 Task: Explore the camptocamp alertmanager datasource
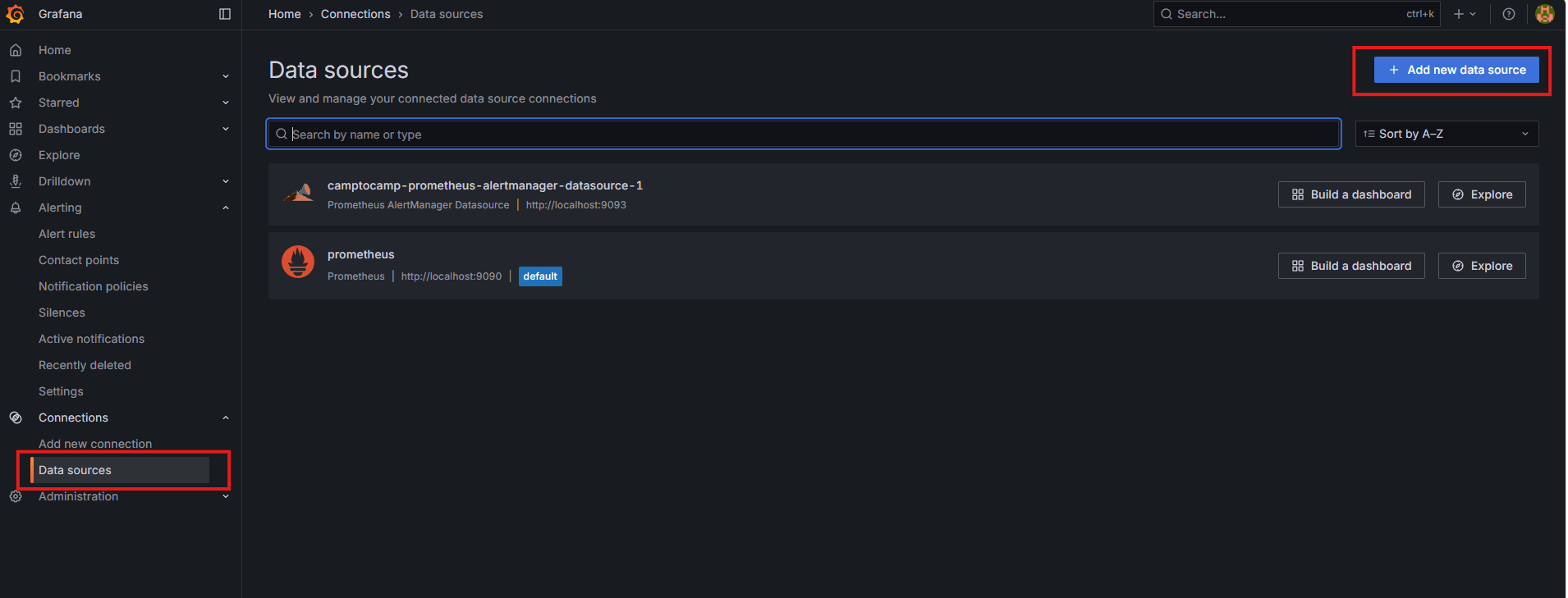pos(1482,194)
